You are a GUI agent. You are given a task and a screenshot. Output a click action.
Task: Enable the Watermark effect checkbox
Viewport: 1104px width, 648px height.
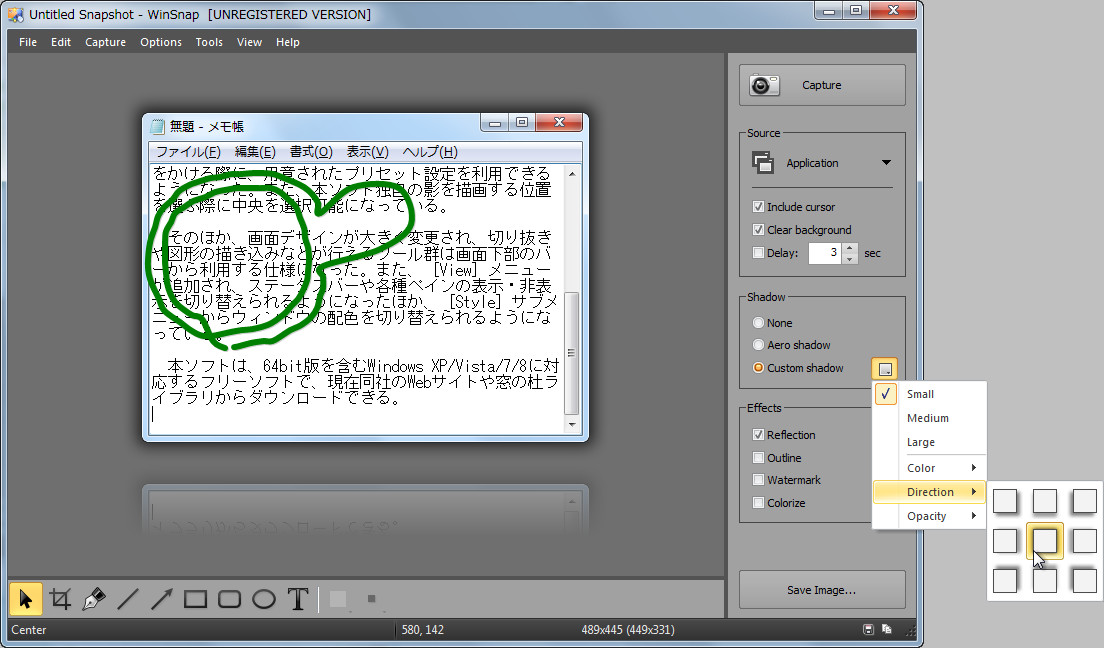click(758, 480)
